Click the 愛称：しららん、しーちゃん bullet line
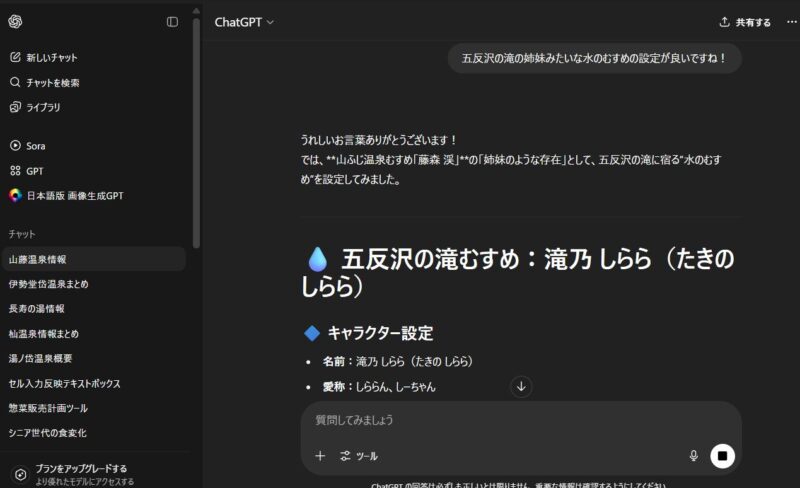This screenshot has width=800, height=488. [379, 387]
